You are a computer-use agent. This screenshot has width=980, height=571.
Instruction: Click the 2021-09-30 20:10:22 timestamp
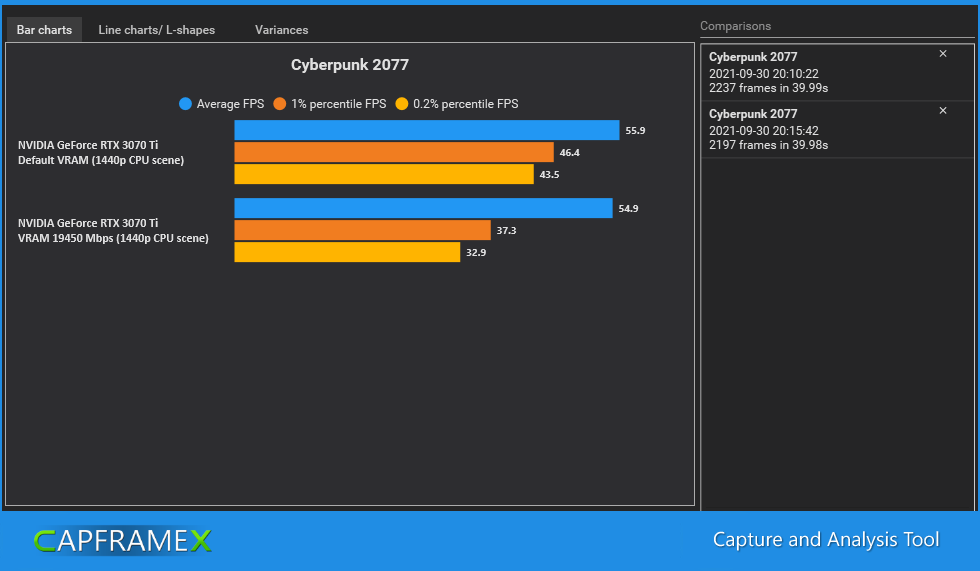click(x=764, y=74)
